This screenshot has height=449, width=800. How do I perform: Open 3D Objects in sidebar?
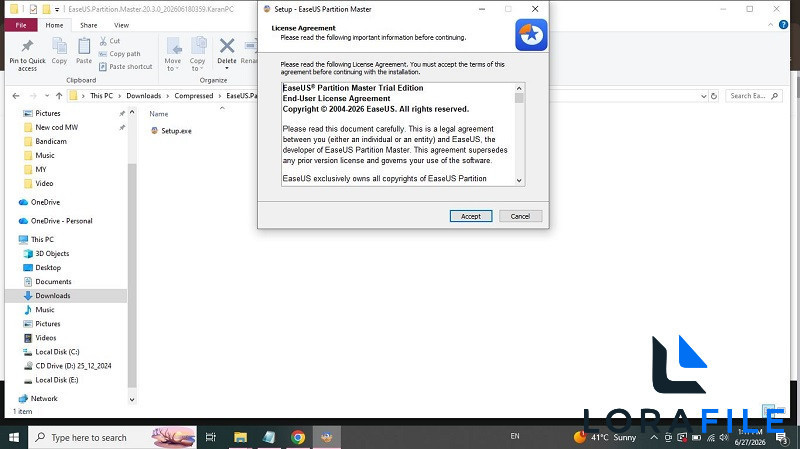(x=52, y=254)
